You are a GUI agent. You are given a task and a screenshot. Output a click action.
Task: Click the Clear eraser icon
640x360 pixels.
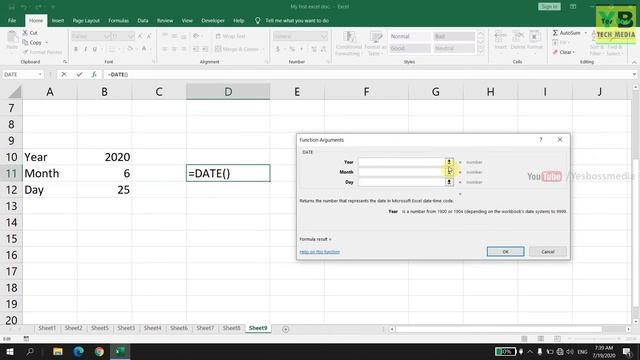tap(555, 52)
